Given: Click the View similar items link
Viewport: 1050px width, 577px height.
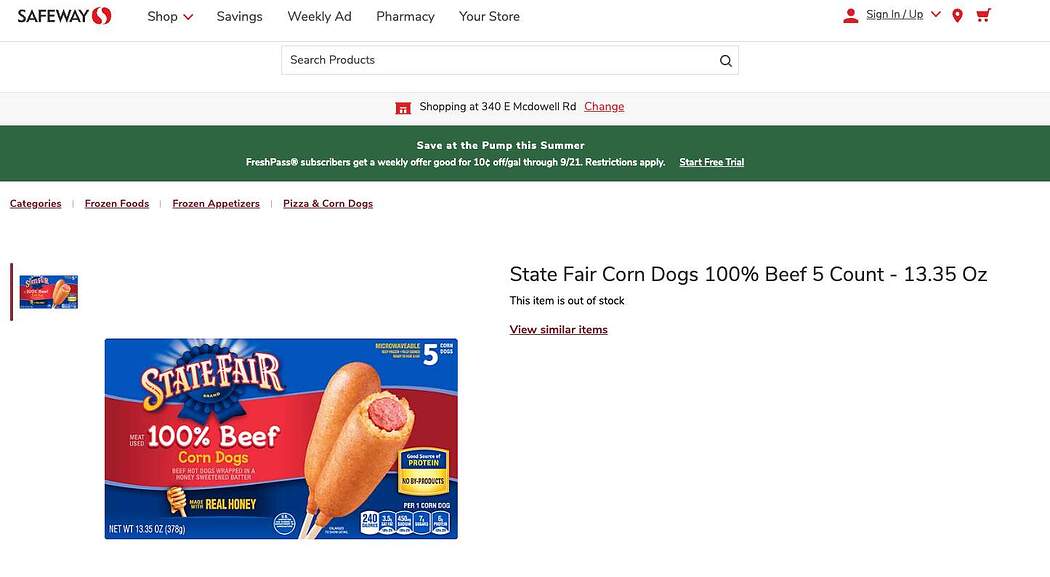Looking at the screenshot, I should tap(558, 329).
